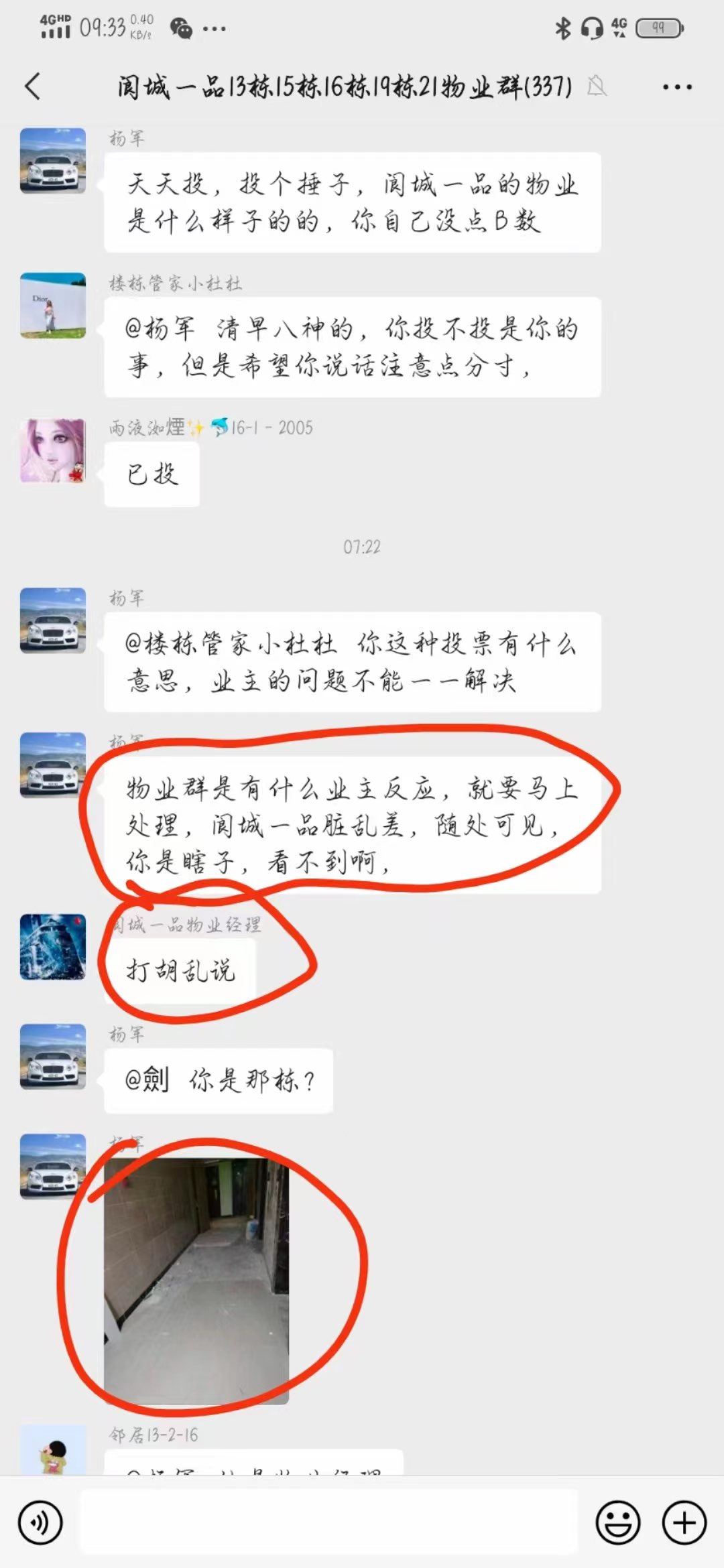Tap the WeChat notification icon in status bar
The width and height of the screenshot is (724, 1568).
click(x=181, y=28)
